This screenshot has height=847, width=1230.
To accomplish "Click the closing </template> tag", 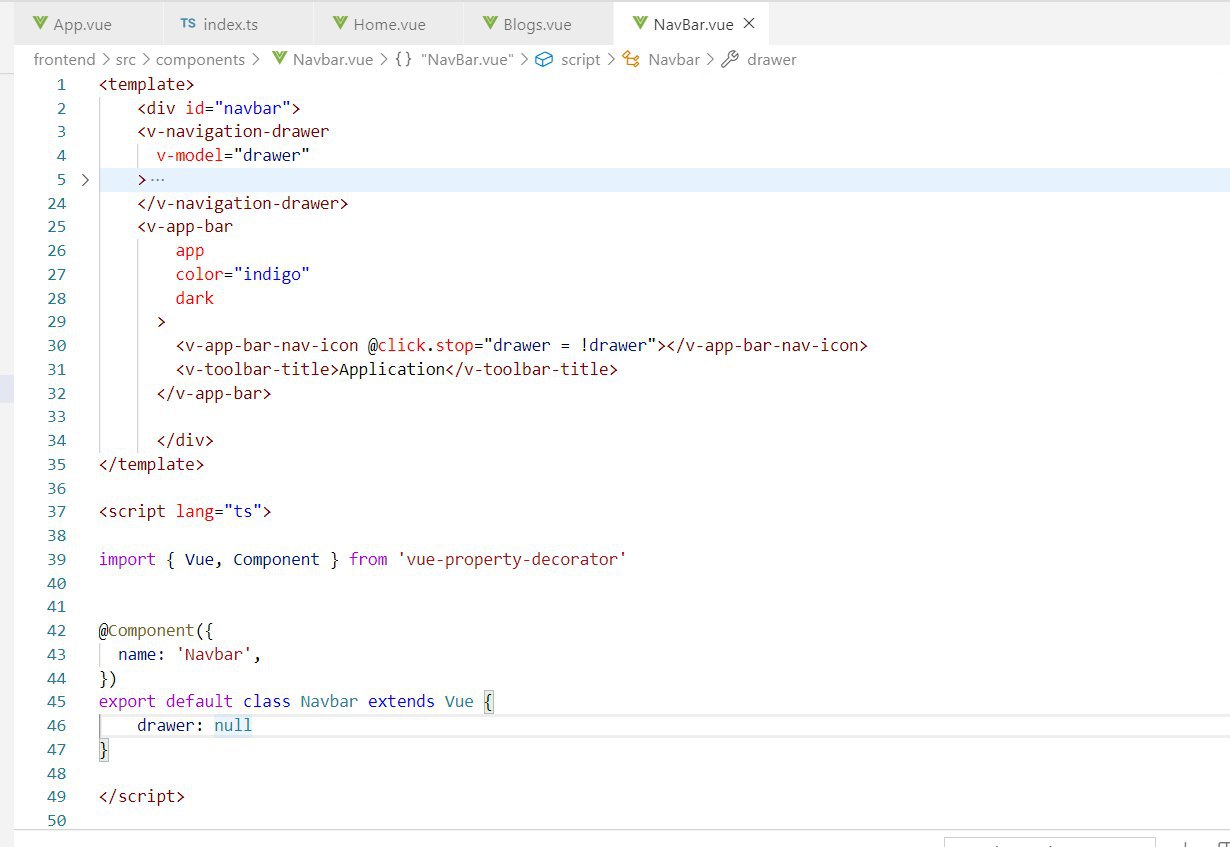I will click(151, 465).
